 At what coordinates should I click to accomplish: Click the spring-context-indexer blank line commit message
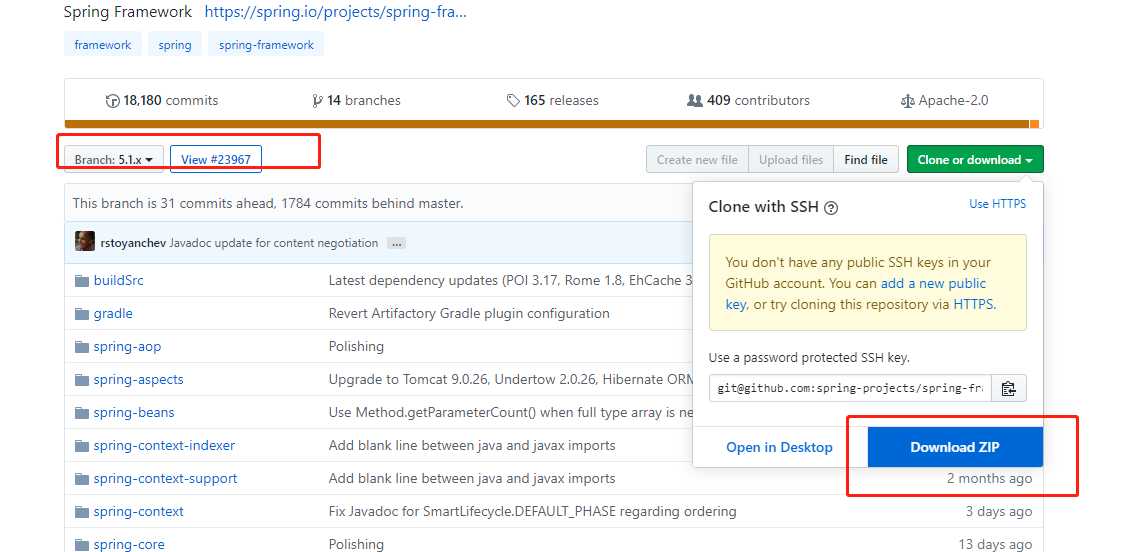[472, 445]
